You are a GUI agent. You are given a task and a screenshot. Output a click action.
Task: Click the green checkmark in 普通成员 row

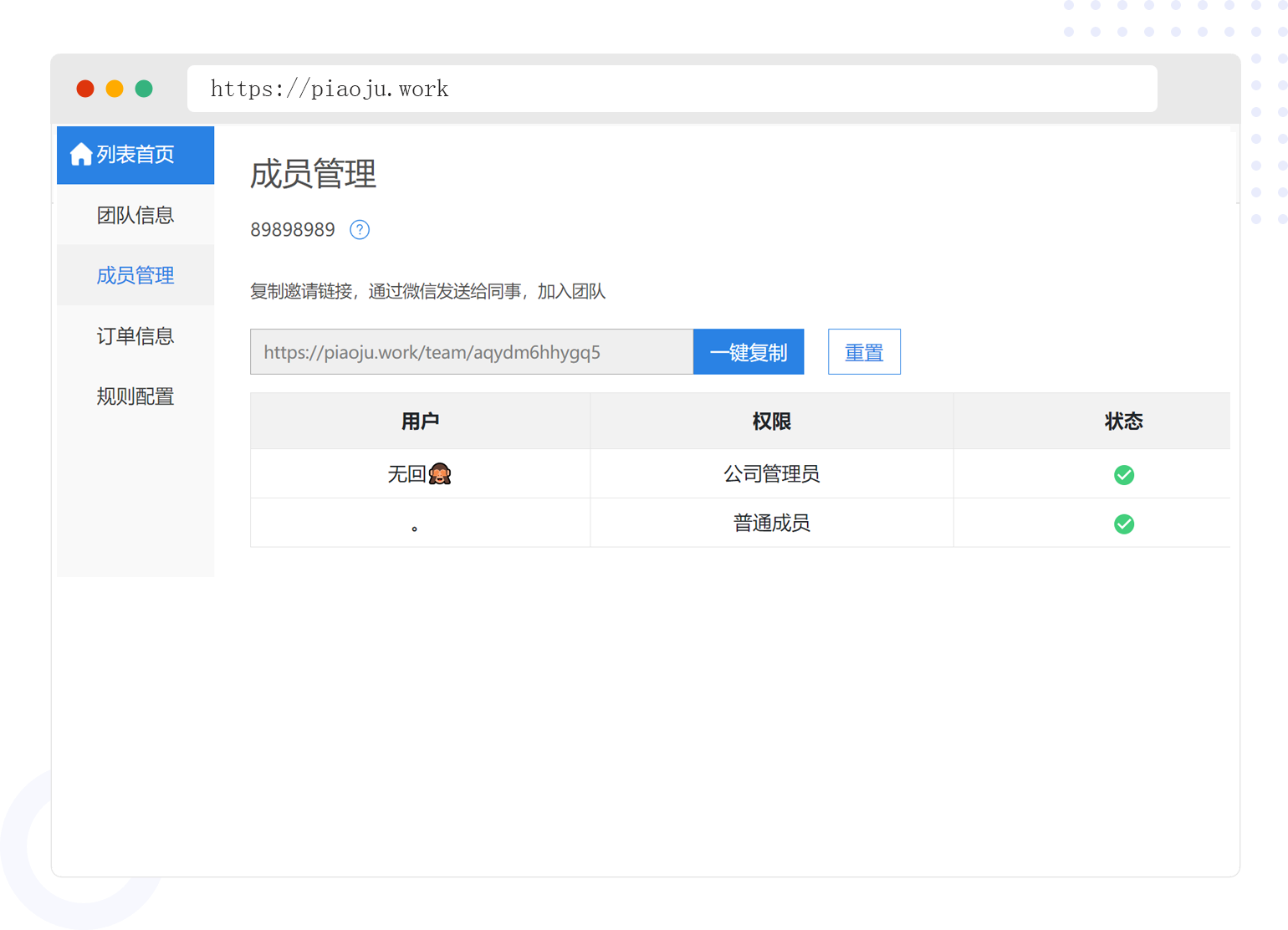coord(1123,524)
